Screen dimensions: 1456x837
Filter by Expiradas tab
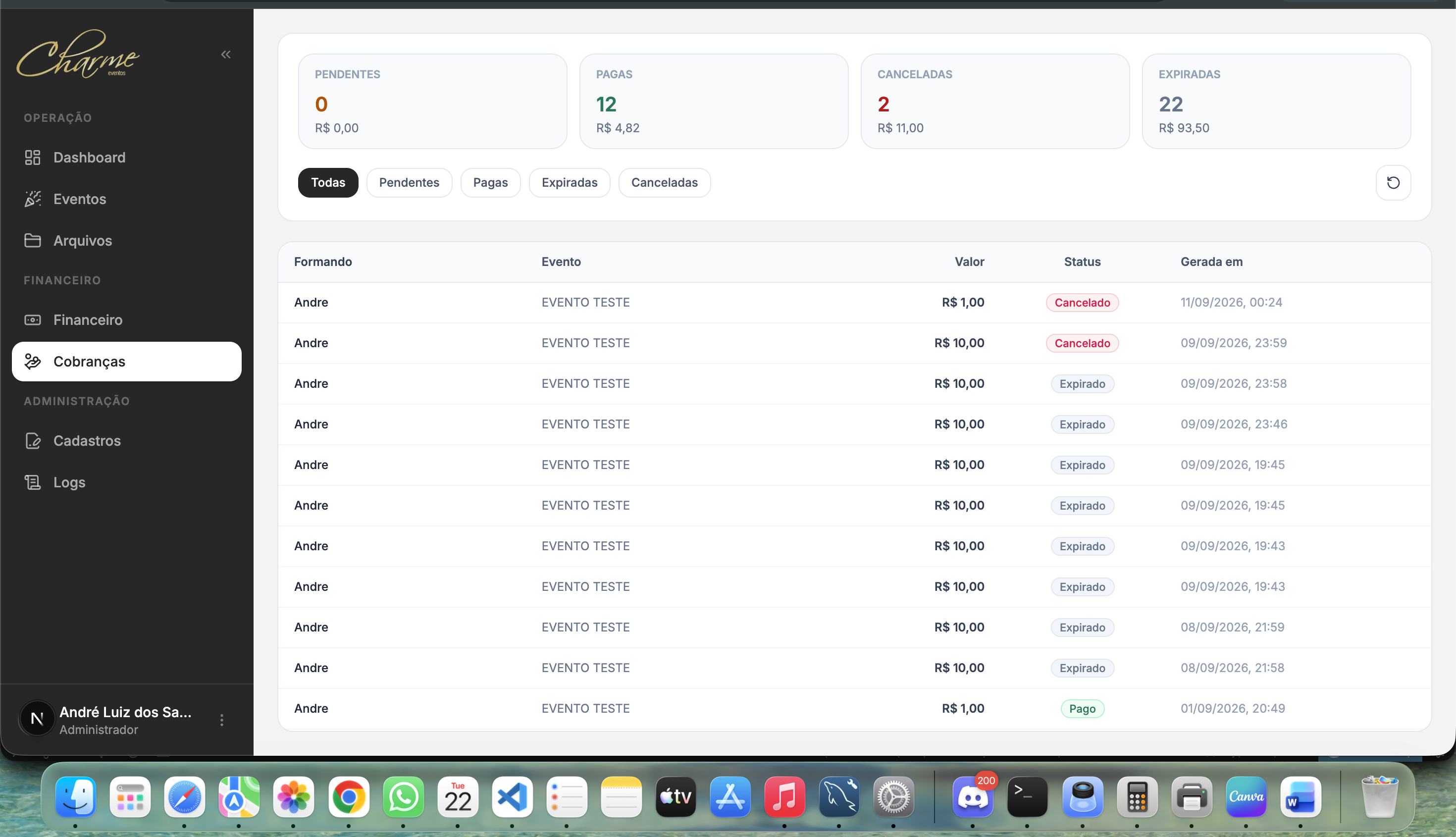click(569, 183)
